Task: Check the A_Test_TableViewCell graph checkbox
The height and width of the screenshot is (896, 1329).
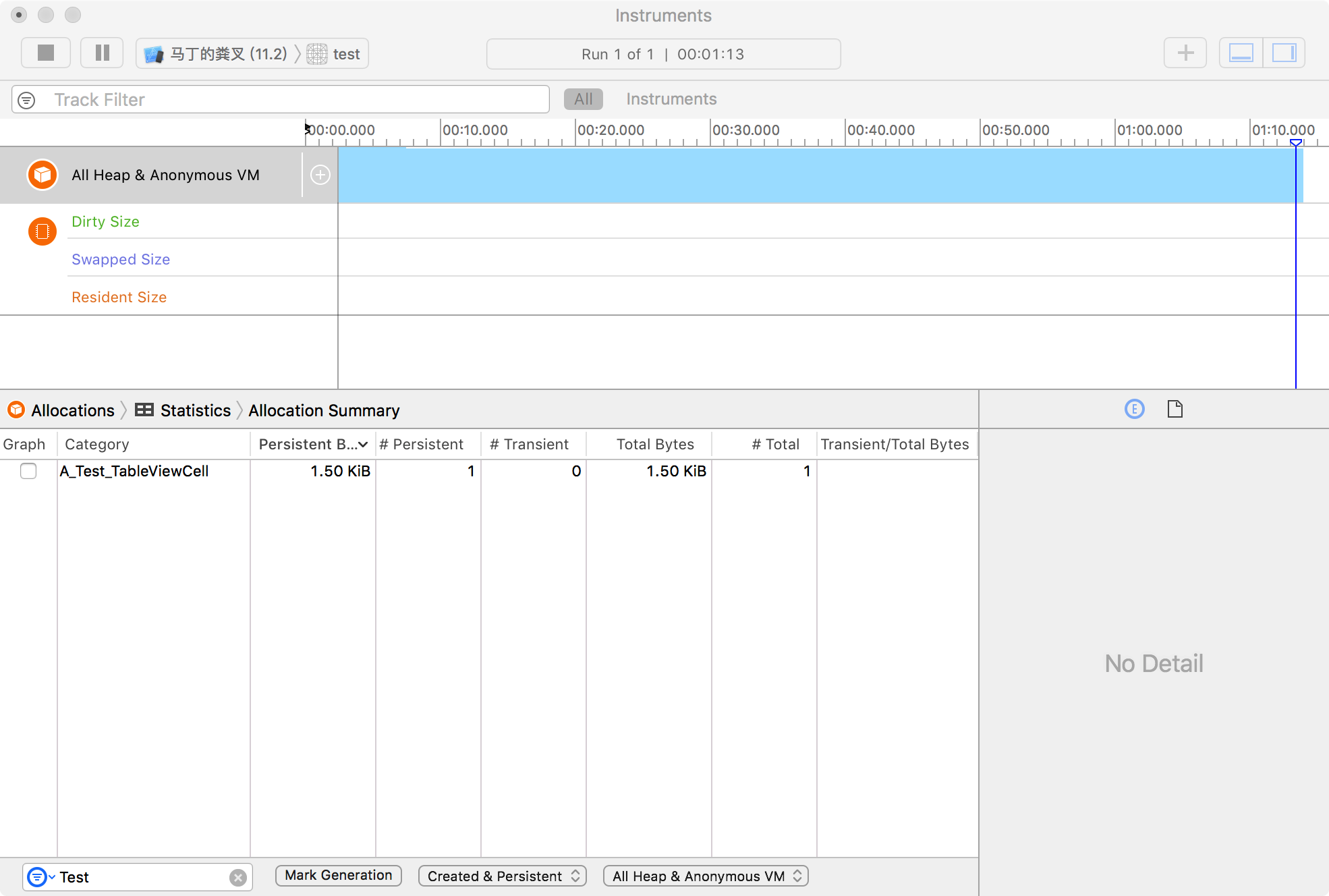Action: point(28,471)
